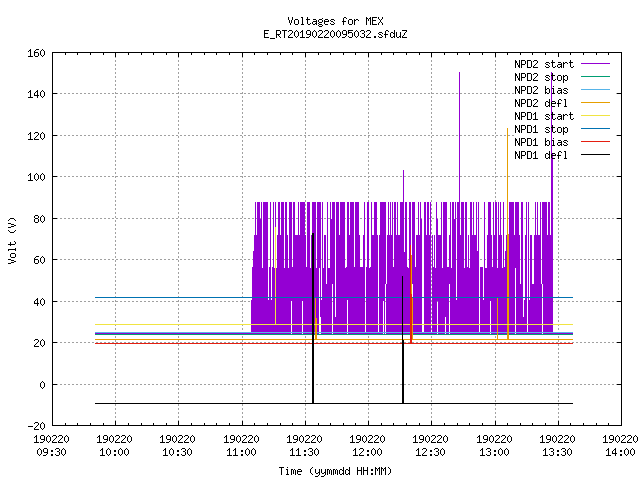Click the x-axis tick label 11:30
The width and height of the screenshot is (640, 480).
click(x=304, y=452)
